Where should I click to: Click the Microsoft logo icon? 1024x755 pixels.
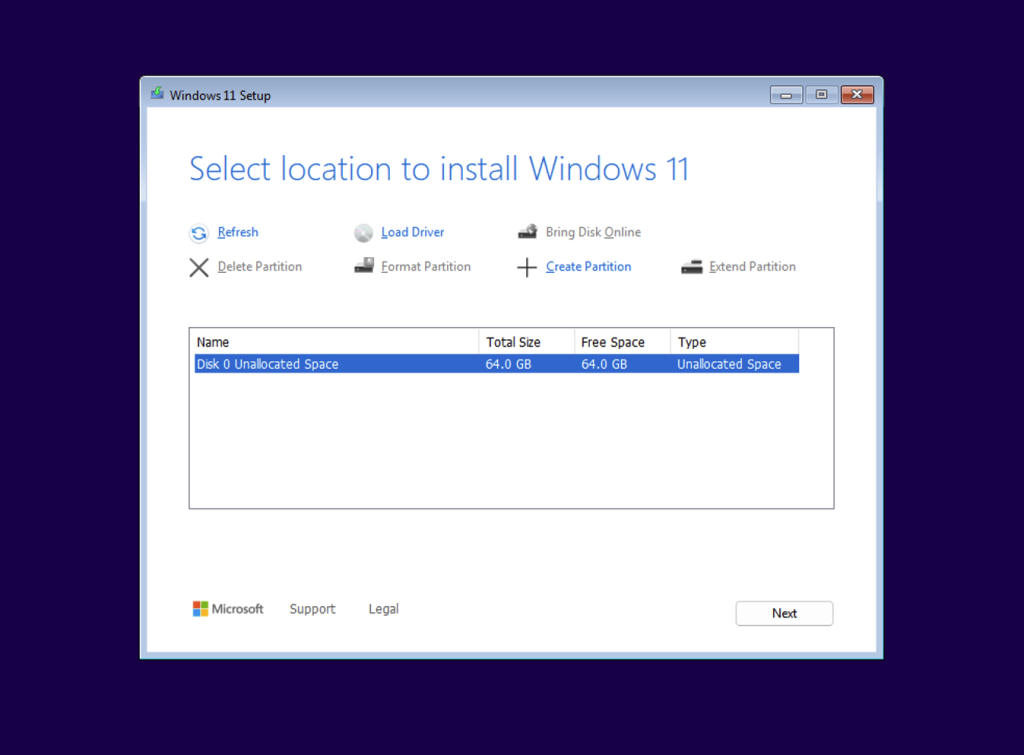[200, 609]
